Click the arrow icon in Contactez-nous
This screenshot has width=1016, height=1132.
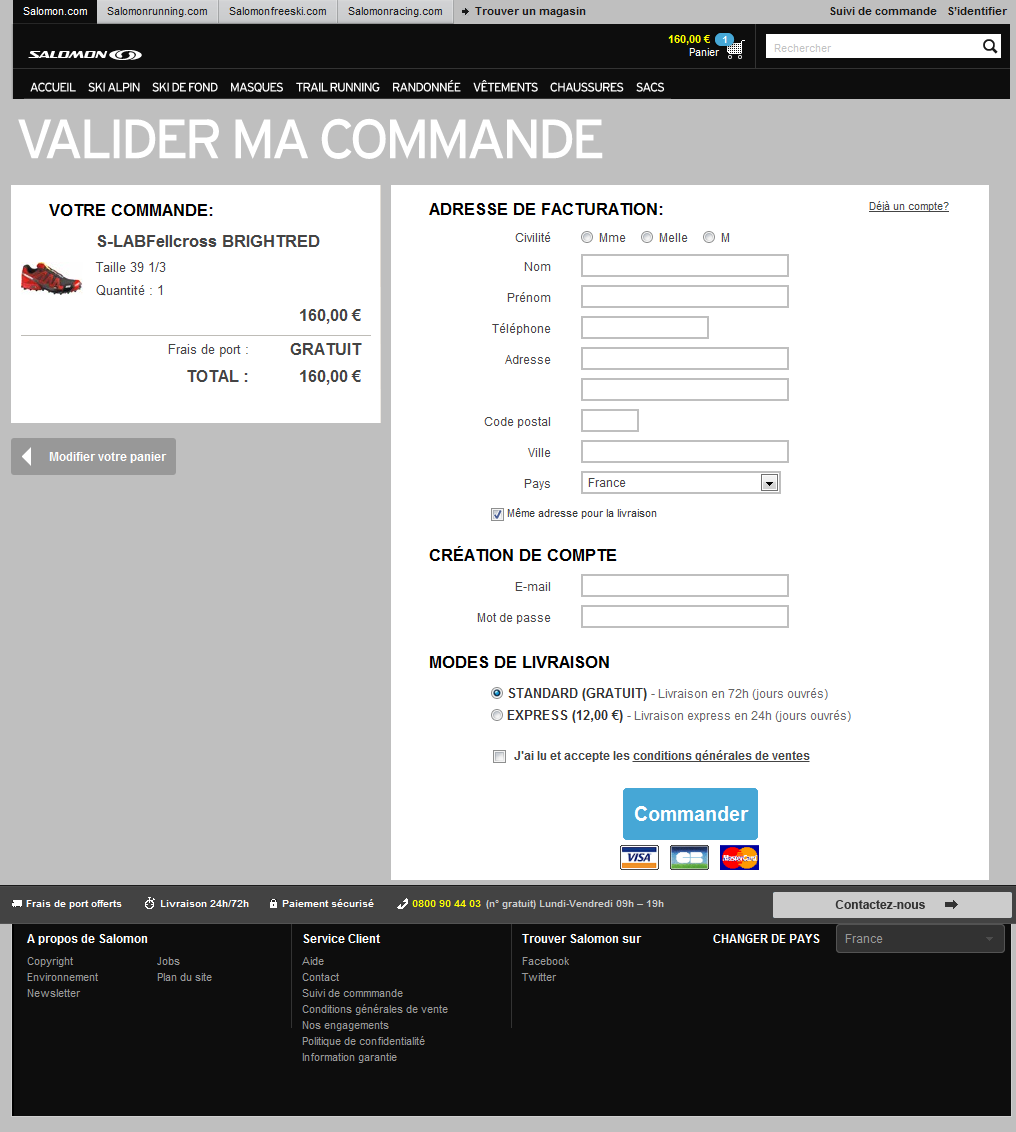[952, 905]
